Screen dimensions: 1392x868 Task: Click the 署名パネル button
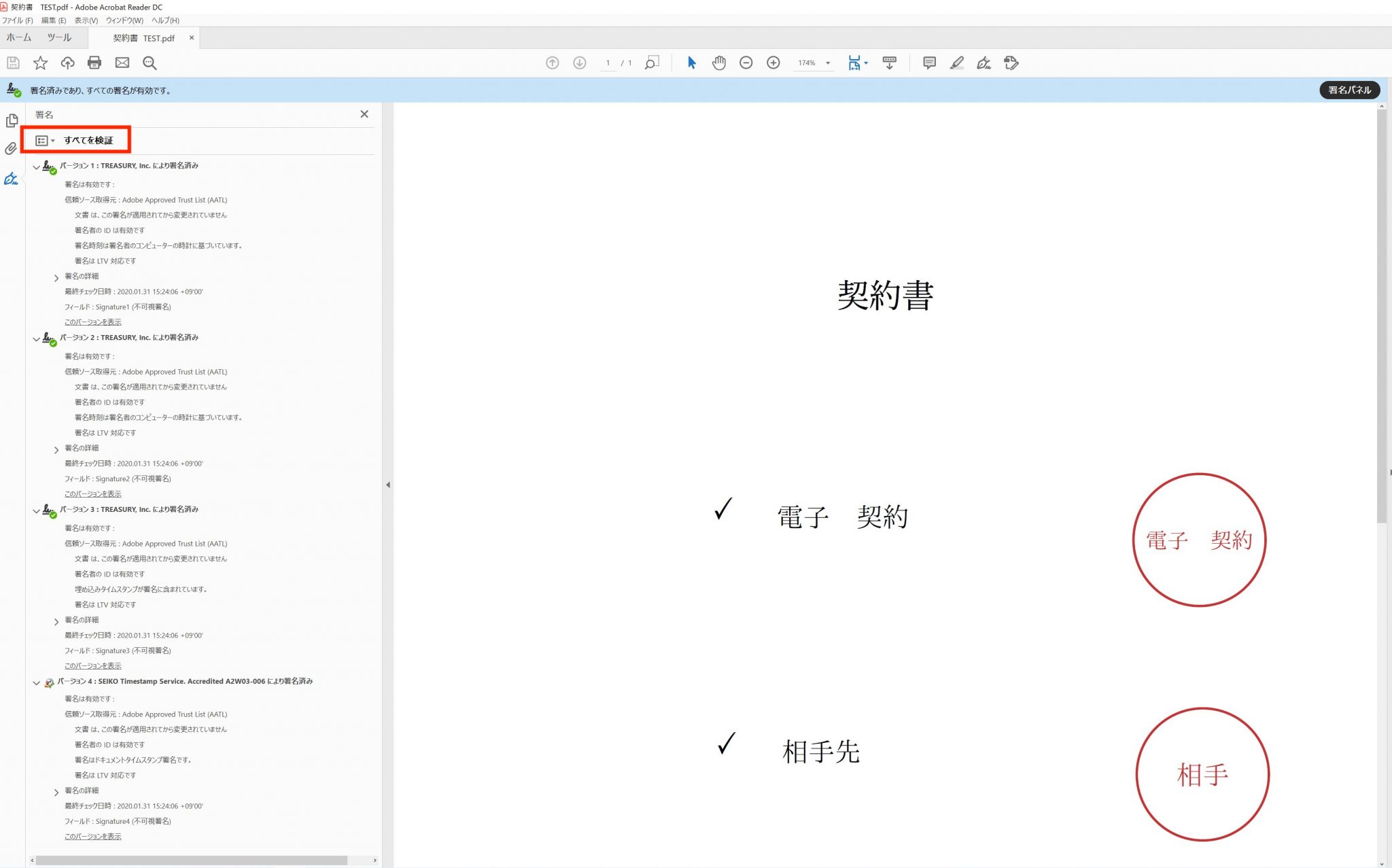1349,90
